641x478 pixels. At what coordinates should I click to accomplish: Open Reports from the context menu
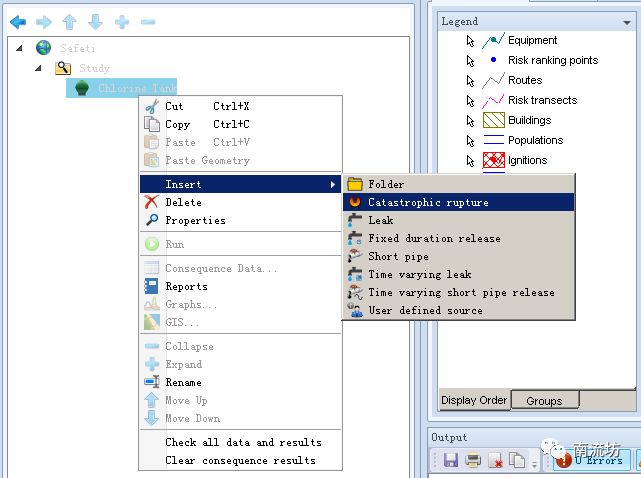[240, 286]
